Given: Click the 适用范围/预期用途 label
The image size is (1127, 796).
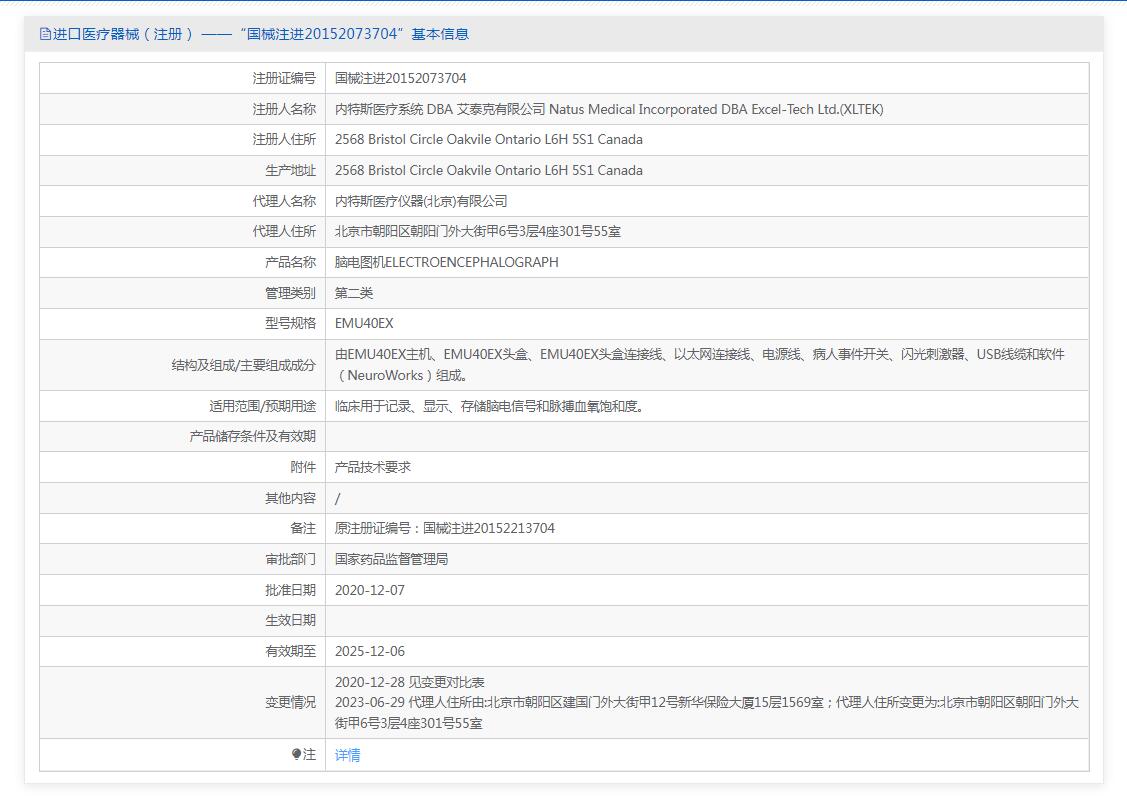Looking at the screenshot, I should pos(262,406).
